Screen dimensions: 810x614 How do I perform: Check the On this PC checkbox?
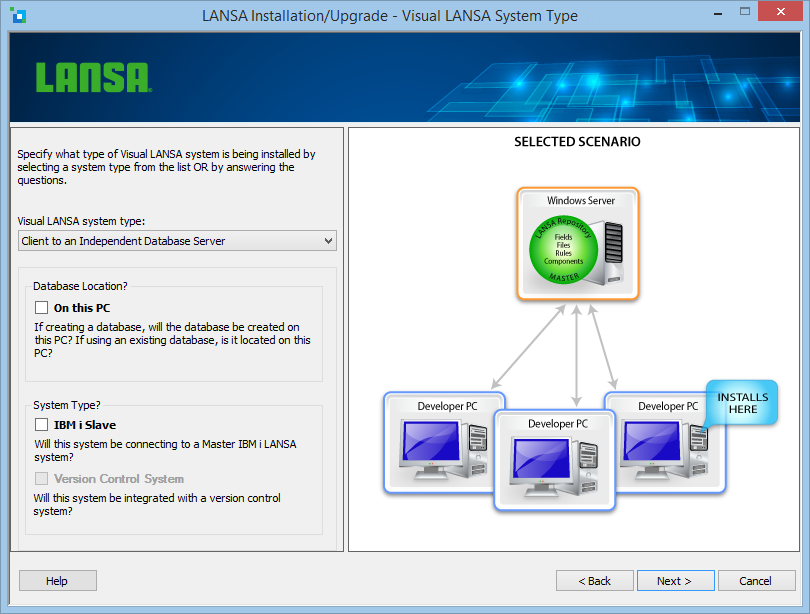pos(41,308)
